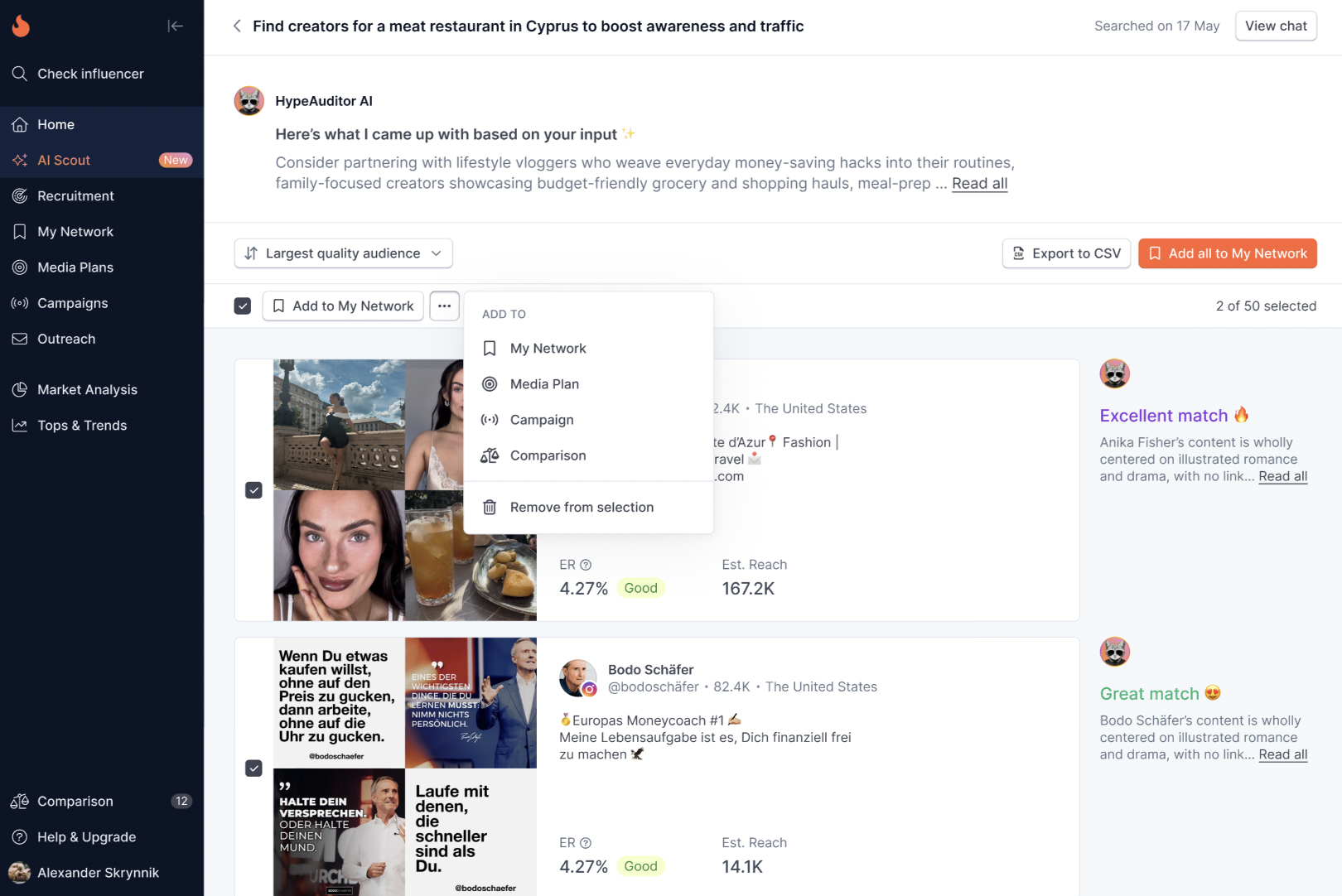Viewport: 1342px width, 896px height.
Task: Uncheck Bodo Schäfer's selection checkbox
Action: coord(254,768)
